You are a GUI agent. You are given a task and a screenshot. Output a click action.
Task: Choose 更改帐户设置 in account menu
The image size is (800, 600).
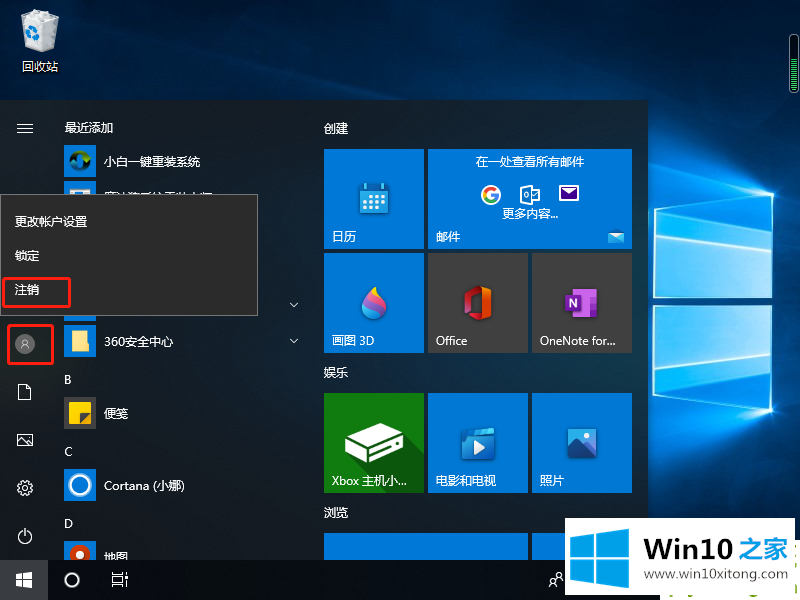coord(51,221)
